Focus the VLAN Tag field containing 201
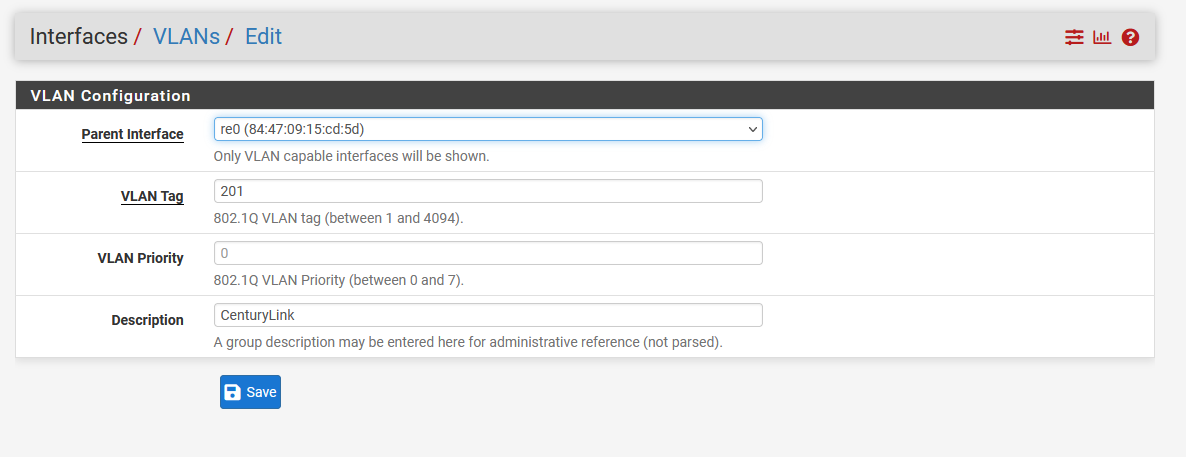The image size is (1186, 457). coord(488,191)
